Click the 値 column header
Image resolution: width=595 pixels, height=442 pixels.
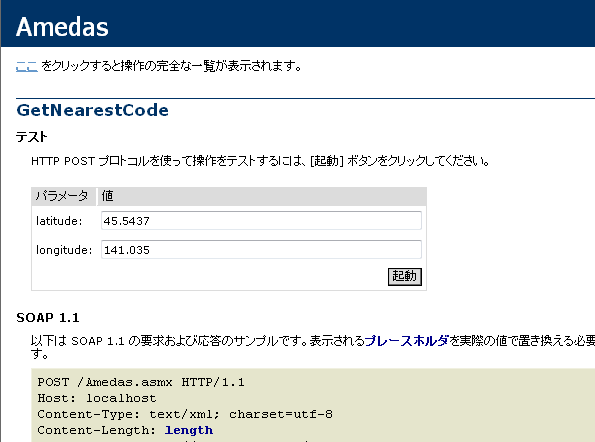point(262,196)
